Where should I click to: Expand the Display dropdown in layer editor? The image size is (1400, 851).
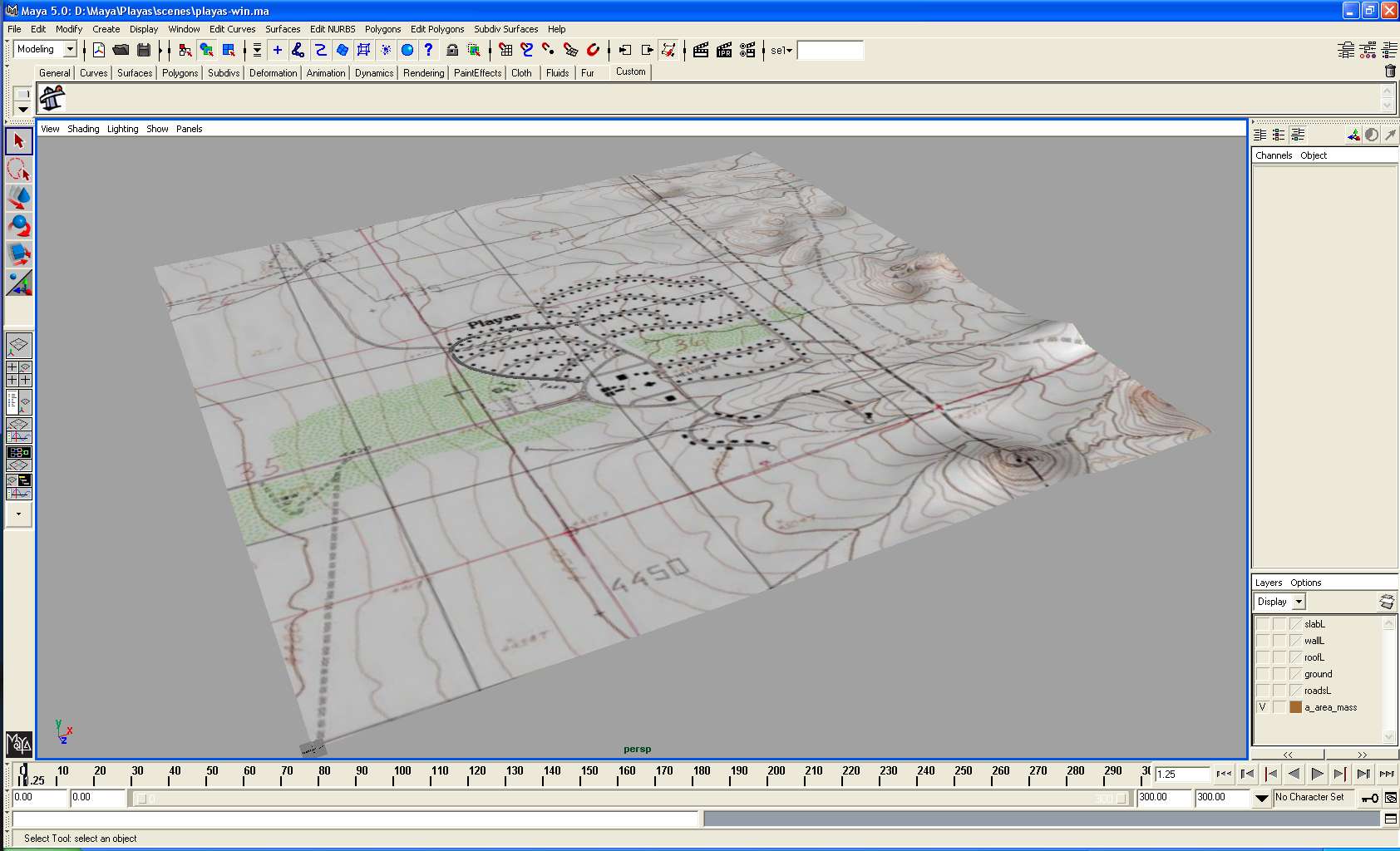pyautogui.click(x=1299, y=602)
